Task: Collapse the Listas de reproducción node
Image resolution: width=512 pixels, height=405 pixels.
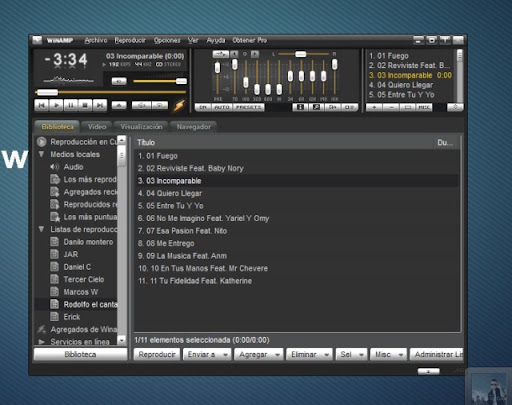Action: click(x=41, y=229)
